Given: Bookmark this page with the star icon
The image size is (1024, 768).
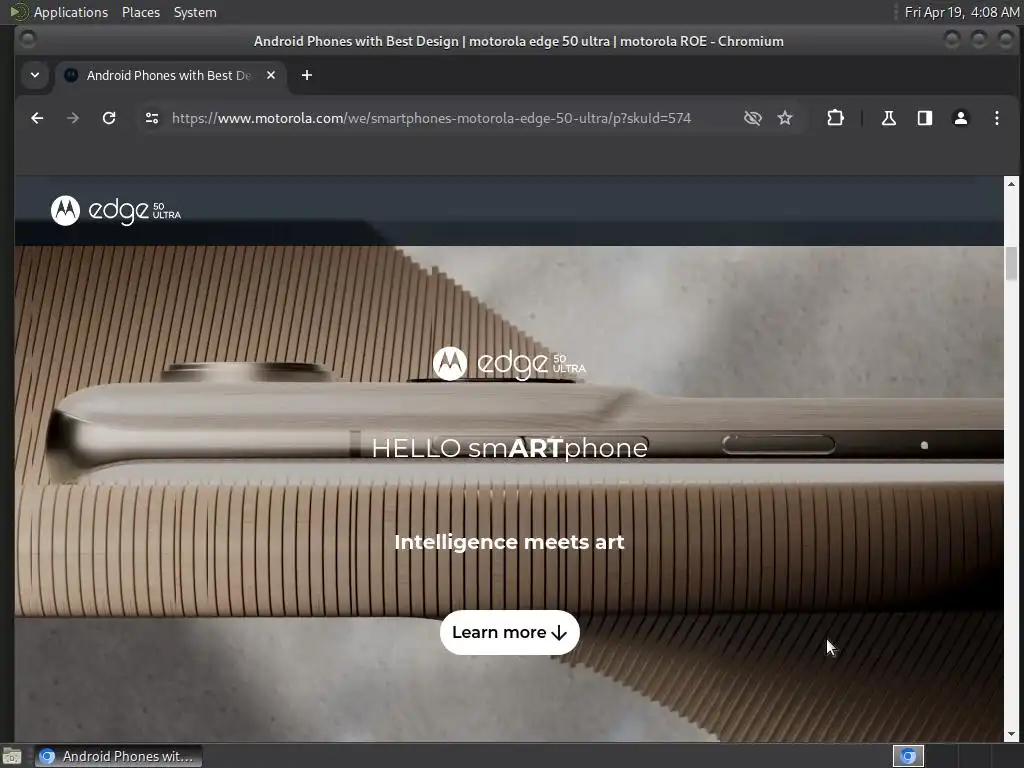Looking at the screenshot, I should (x=785, y=118).
